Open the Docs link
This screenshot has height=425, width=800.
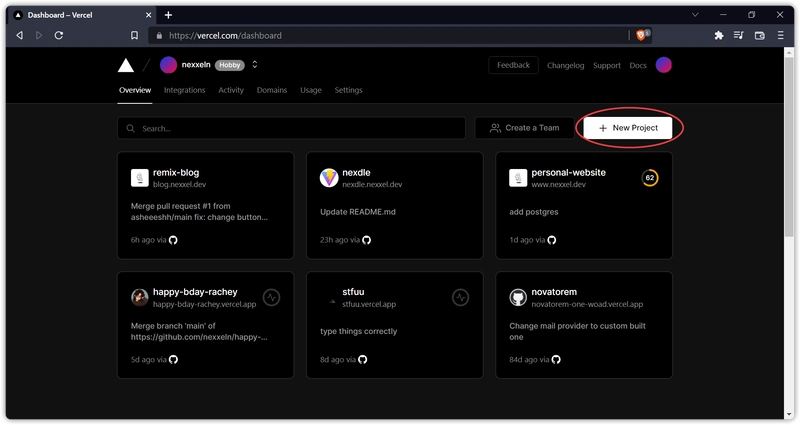tap(638, 65)
